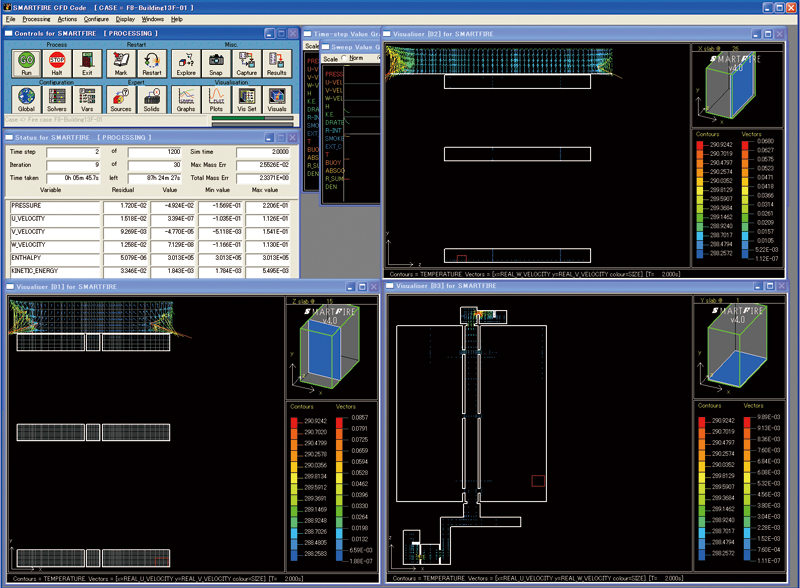Open the Processing menu
800x588 pixels.
(x=36, y=19)
